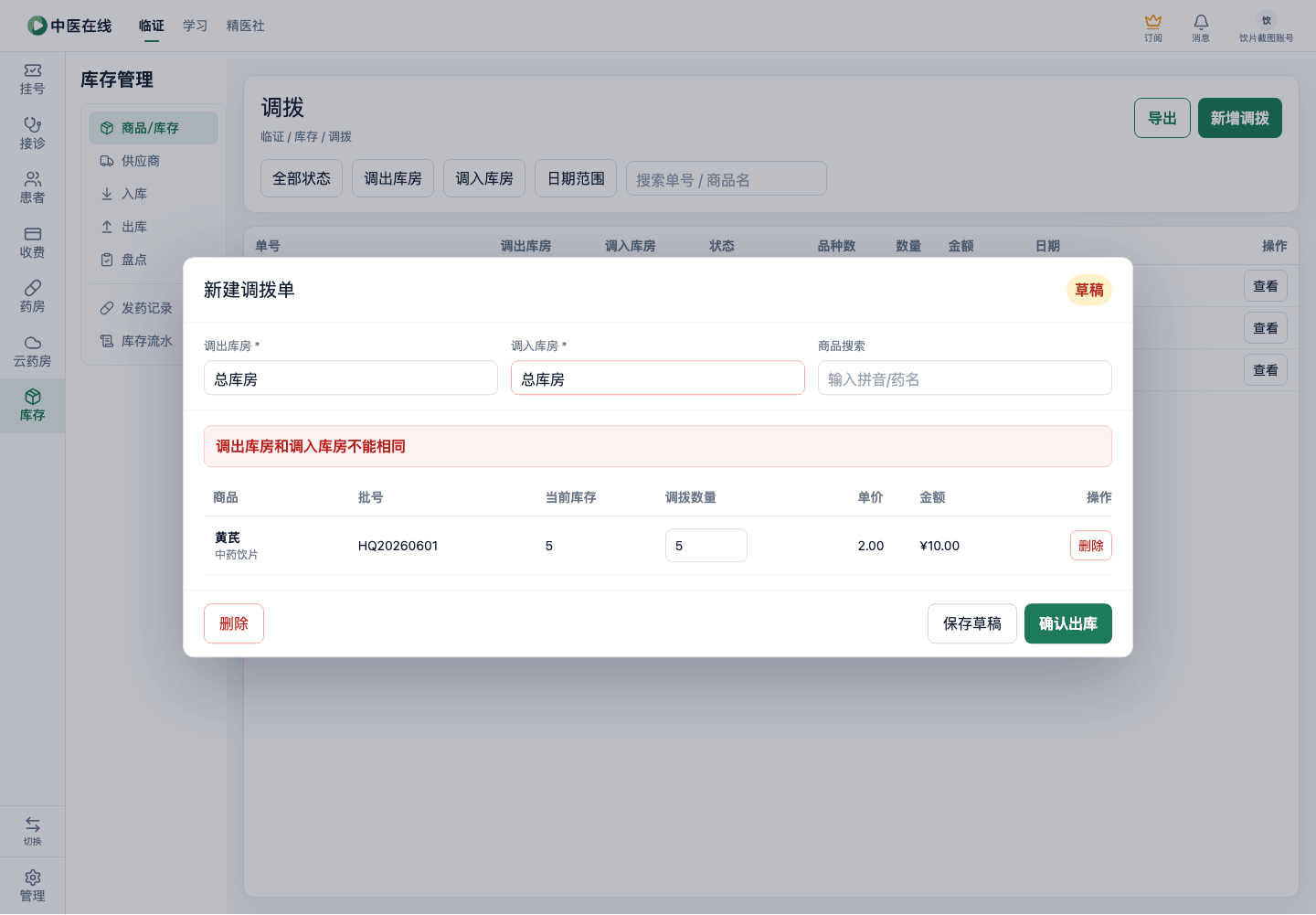Click 黄芪 product name
The image size is (1316, 915).
(x=228, y=537)
